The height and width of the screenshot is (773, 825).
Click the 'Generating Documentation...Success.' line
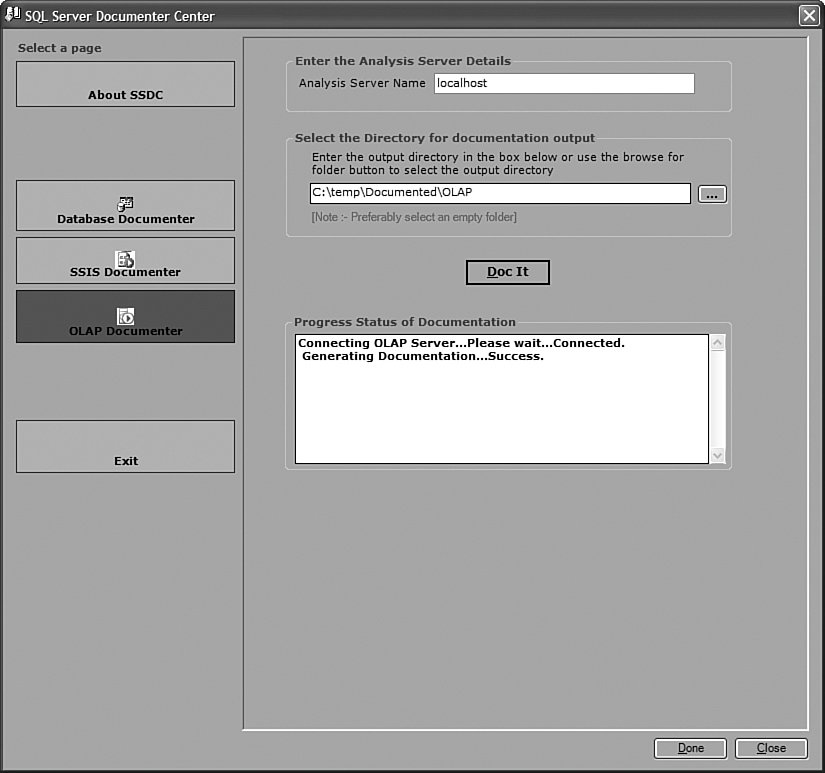coord(422,356)
